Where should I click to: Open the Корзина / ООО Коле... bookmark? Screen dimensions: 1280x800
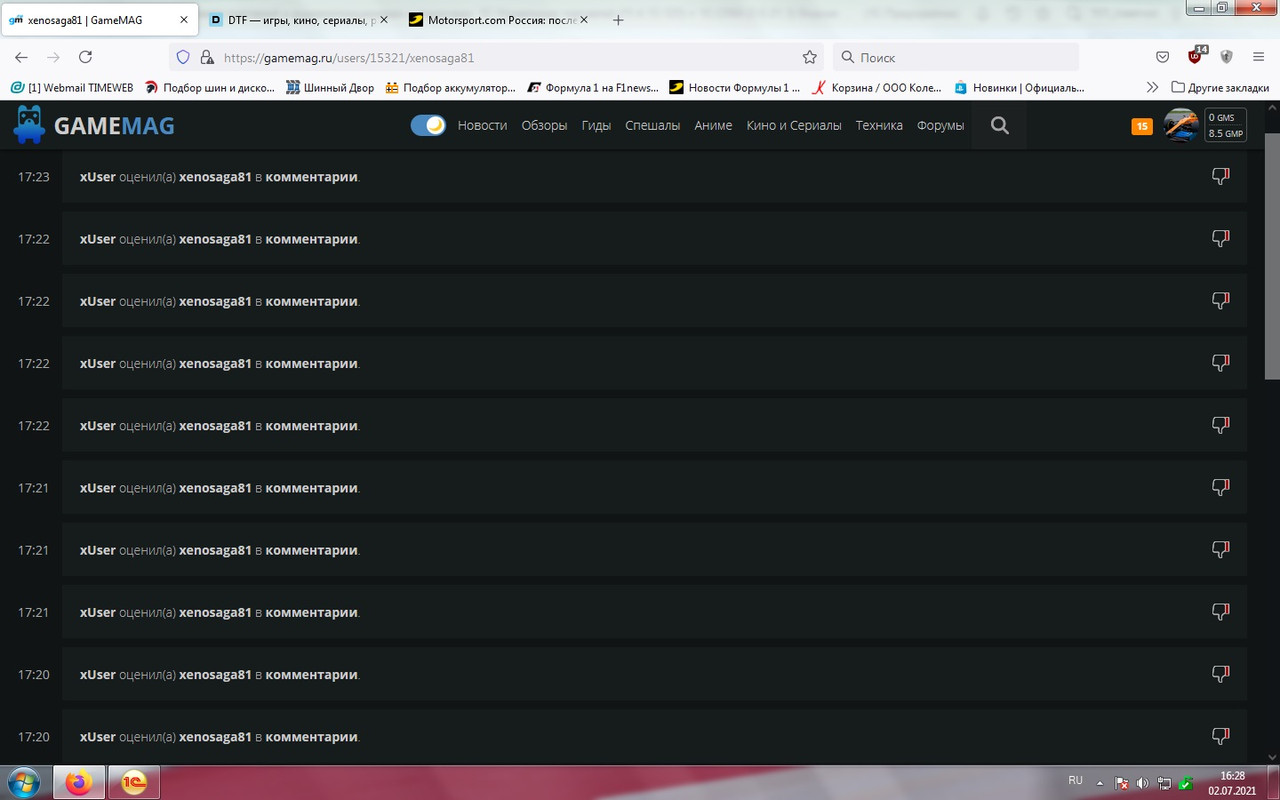[x=877, y=87]
